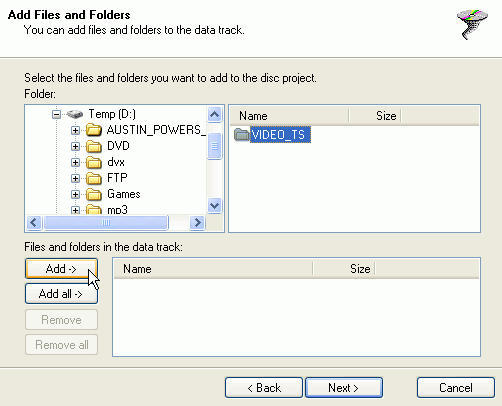Click the DVD folder icon
This screenshot has height=406, width=502.
[94, 146]
